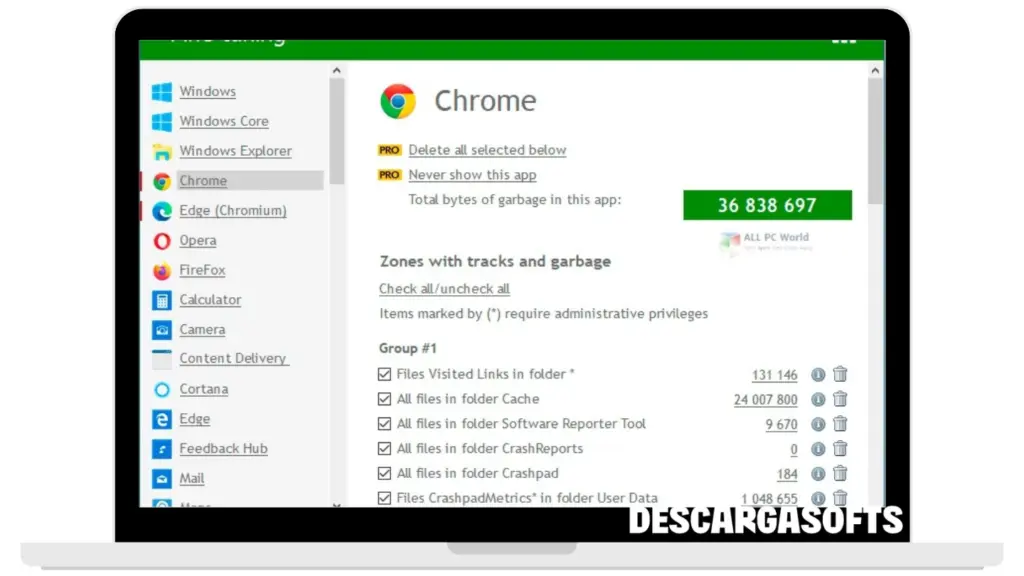Click the Calculator icon
This screenshot has width=1024, height=576.
[x=162, y=300]
